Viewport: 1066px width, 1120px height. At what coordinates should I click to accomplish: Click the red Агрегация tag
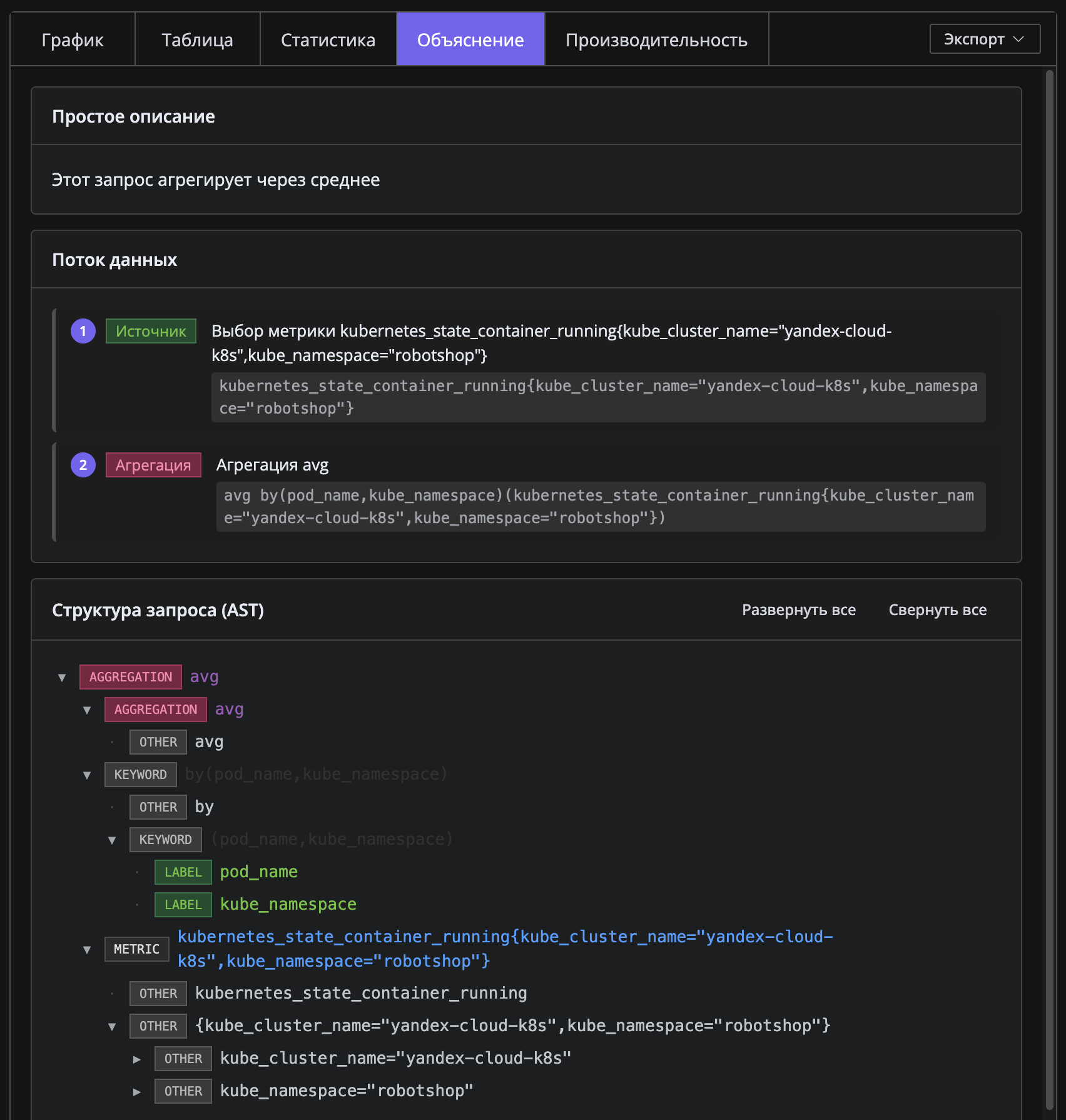tap(153, 465)
